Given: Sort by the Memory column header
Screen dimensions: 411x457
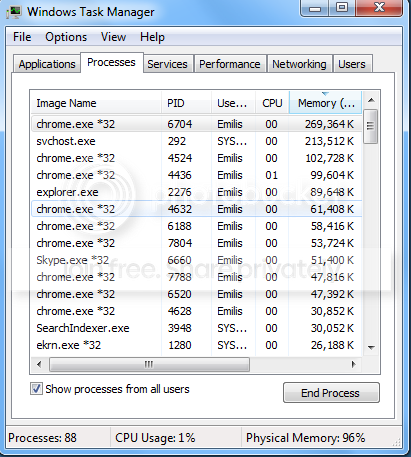Looking at the screenshot, I should click(325, 103).
